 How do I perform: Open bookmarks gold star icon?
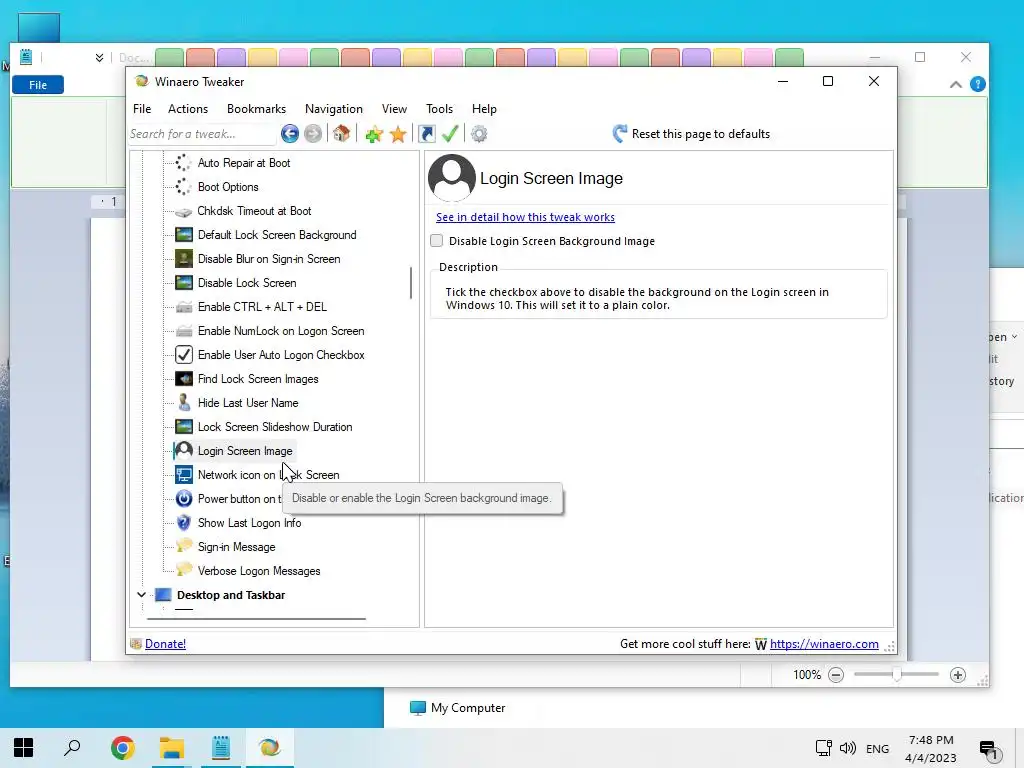coord(398,134)
